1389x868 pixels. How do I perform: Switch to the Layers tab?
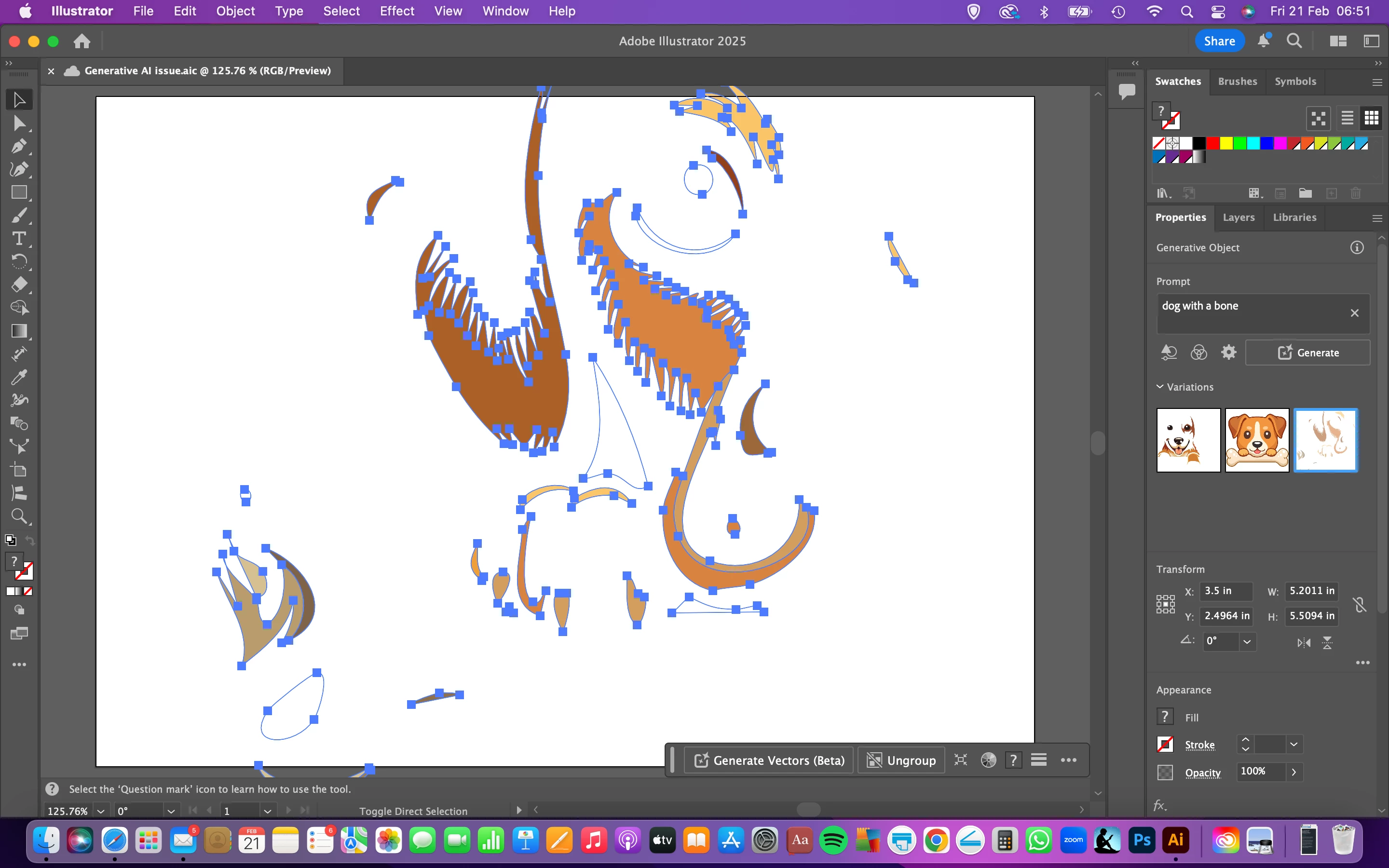click(x=1238, y=217)
